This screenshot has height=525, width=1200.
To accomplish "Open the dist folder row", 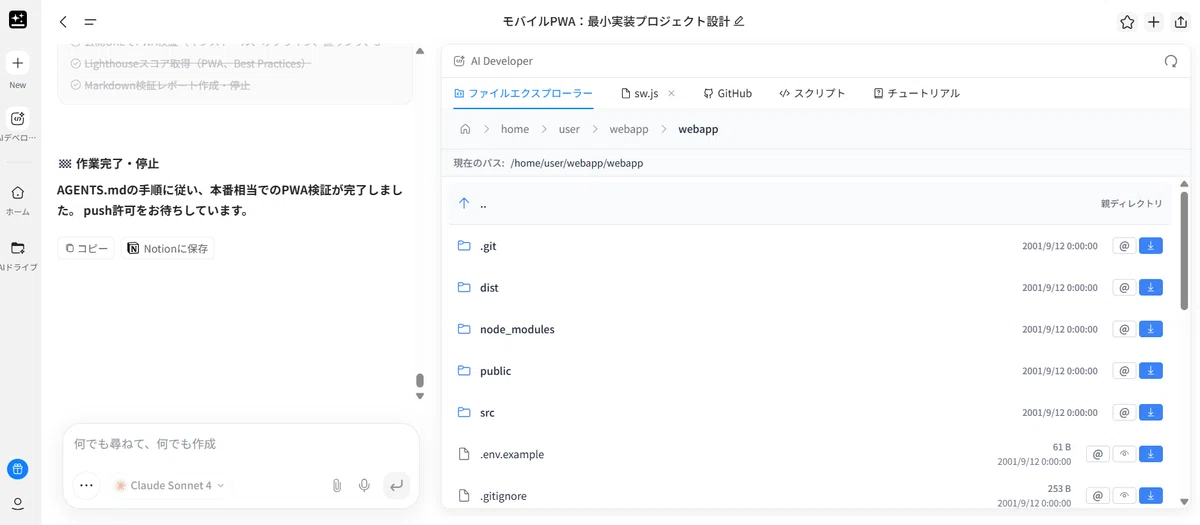I will pos(811,288).
